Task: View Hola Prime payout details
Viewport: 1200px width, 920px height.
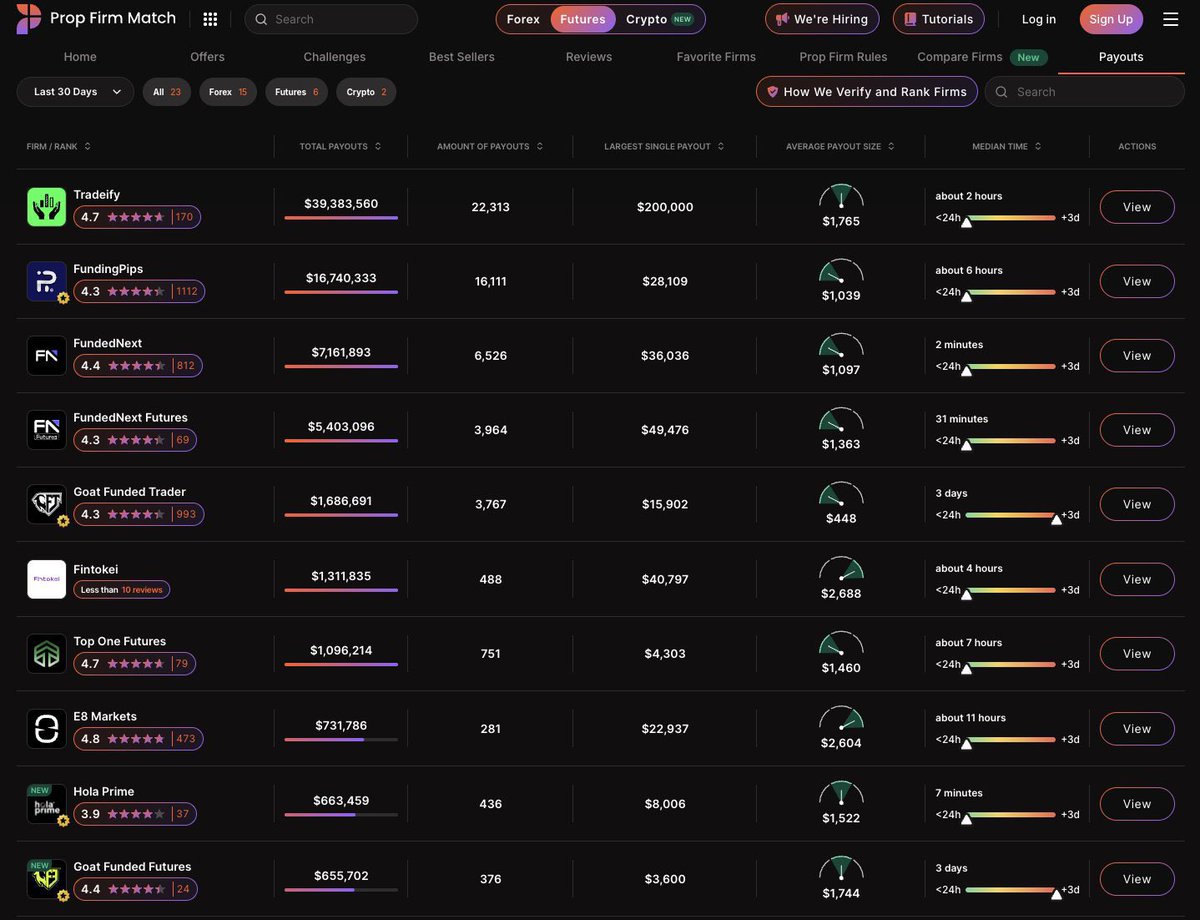Action: point(1137,804)
